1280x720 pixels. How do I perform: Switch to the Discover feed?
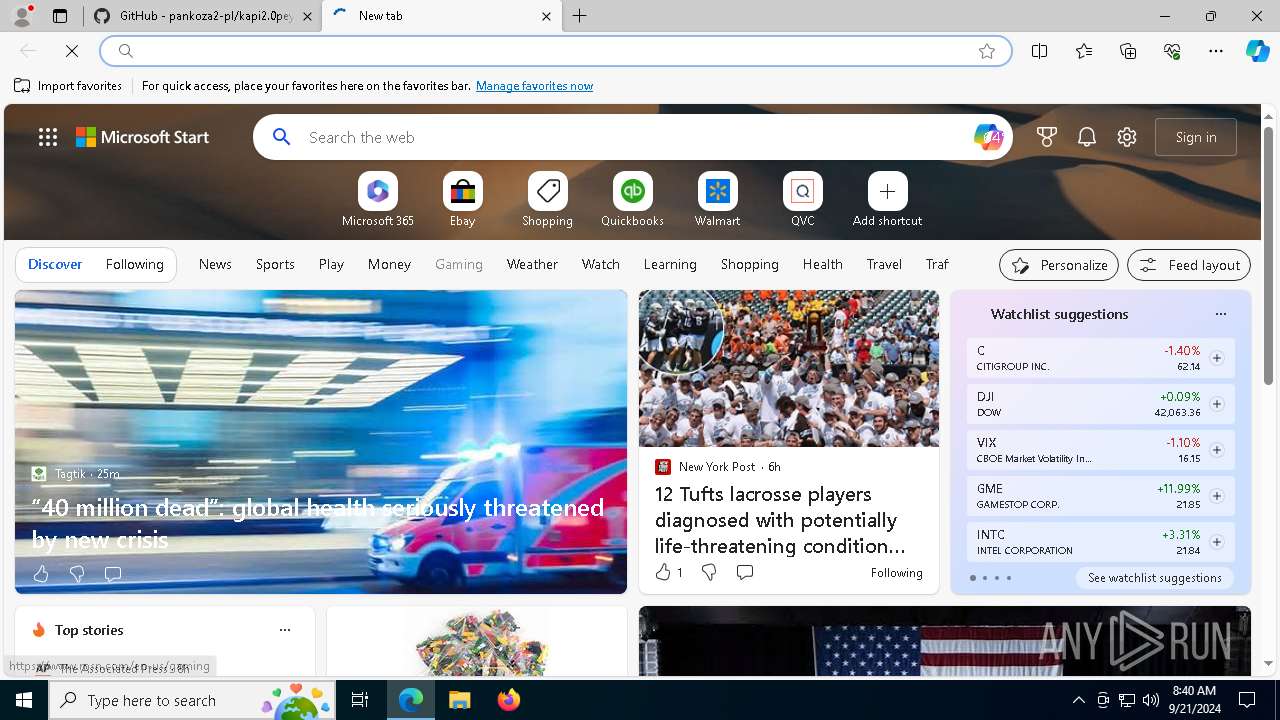[55, 264]
